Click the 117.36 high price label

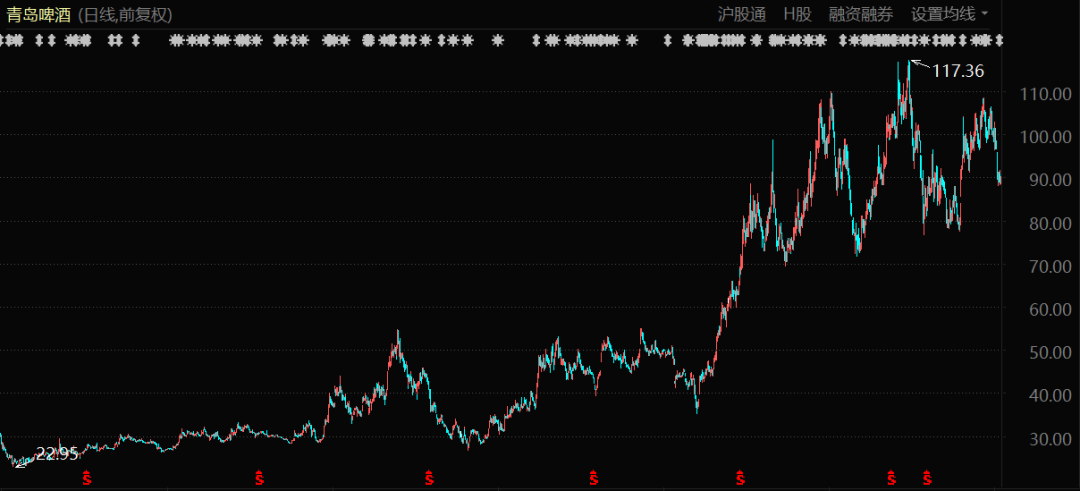(x=958, y=71)
